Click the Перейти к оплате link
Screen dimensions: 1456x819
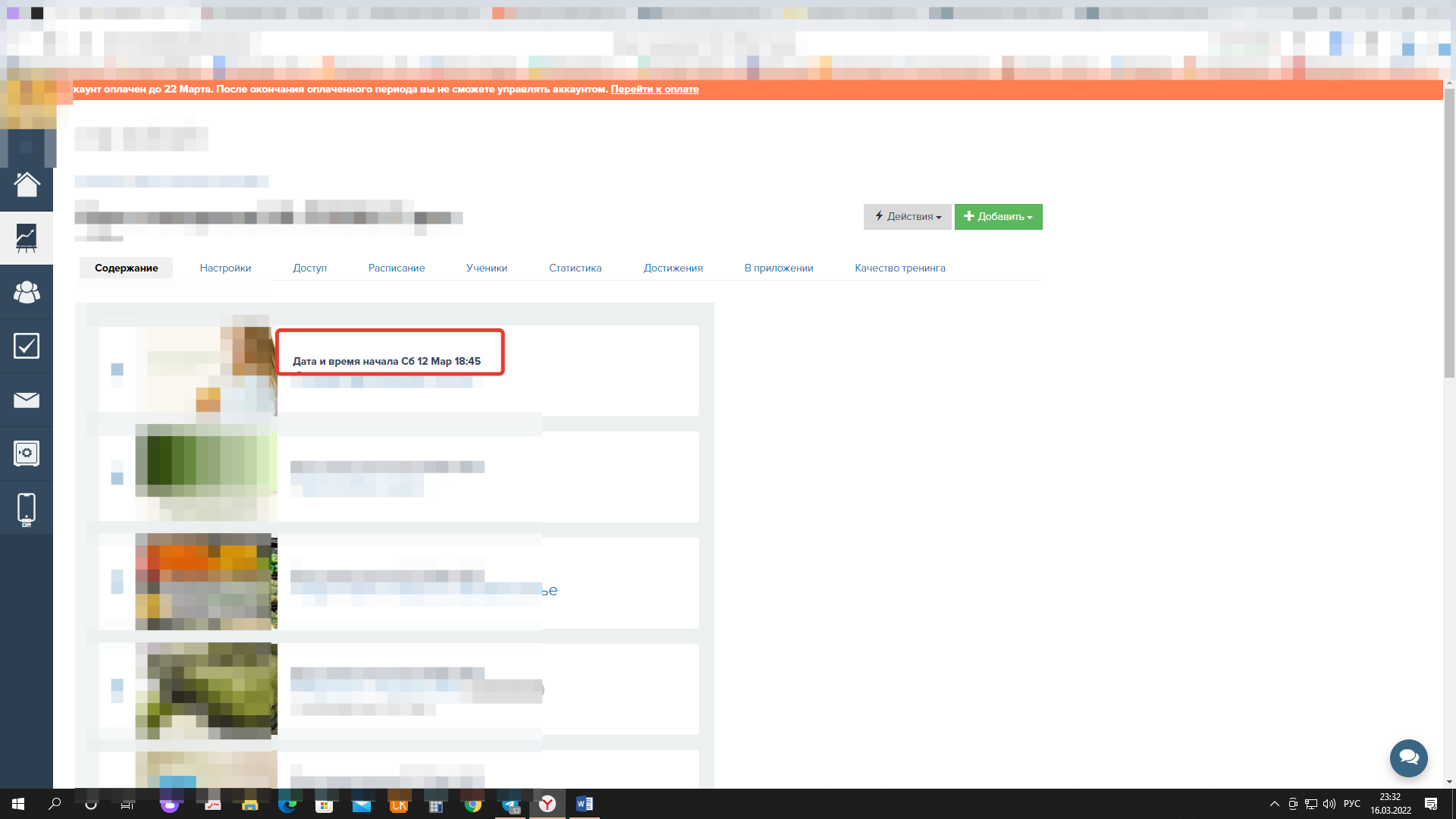click(x=654, y=89)
